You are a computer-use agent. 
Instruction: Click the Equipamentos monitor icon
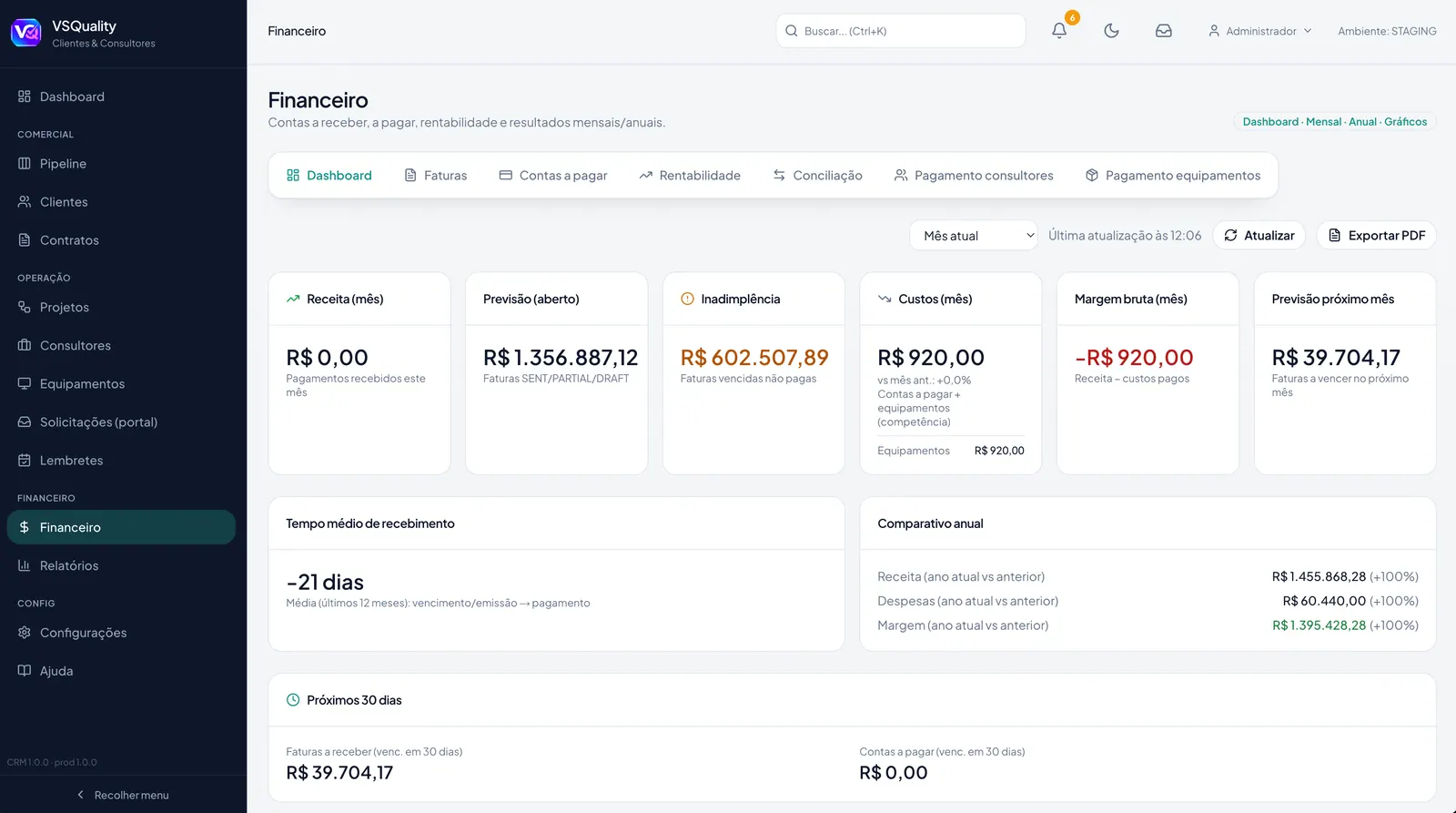(x=25, y=384)
